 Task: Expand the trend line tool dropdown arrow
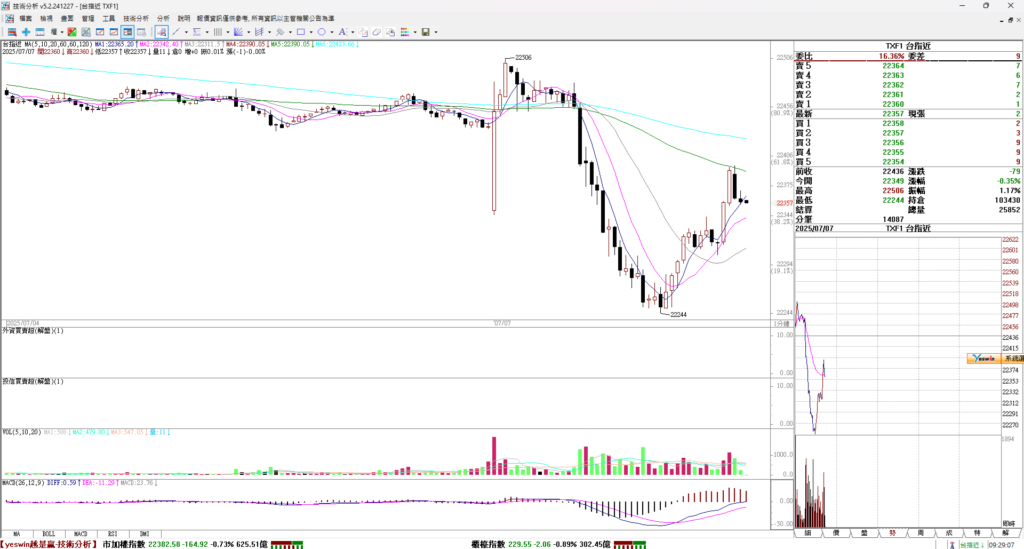pos(186,32)
